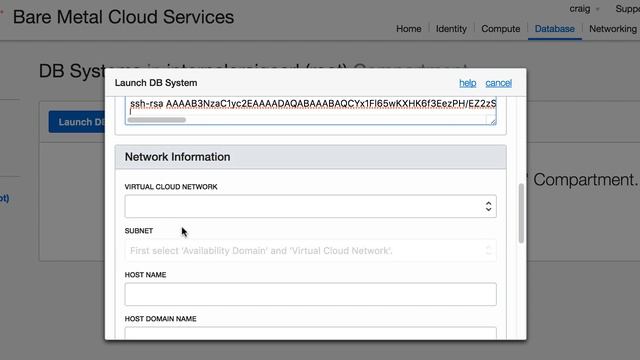Click the SUBNET label
The height and width of the screenshot is (360, 640).
139,231
